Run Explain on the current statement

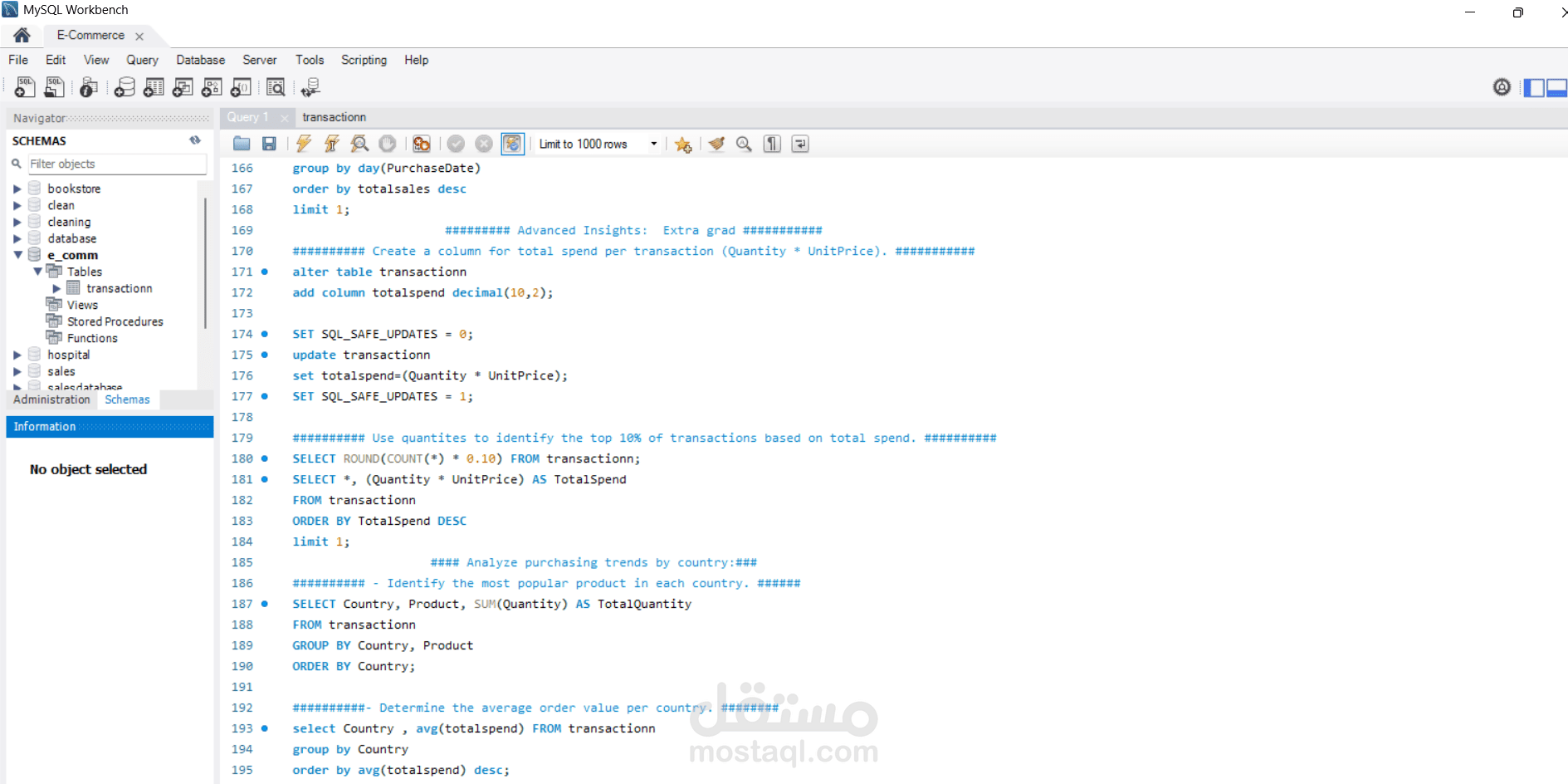click(359, 144)
